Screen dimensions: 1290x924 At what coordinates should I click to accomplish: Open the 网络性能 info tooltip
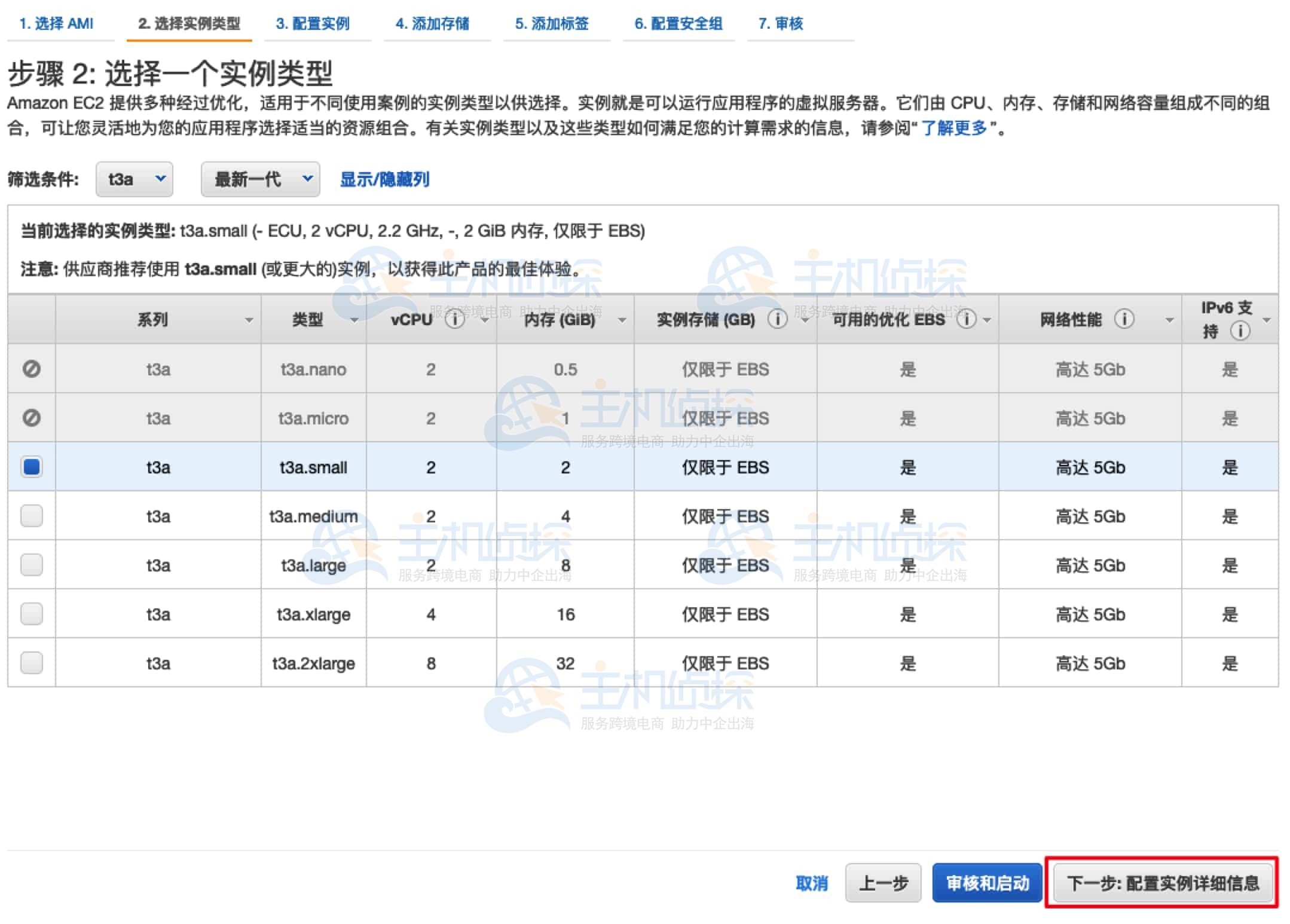1124,319
